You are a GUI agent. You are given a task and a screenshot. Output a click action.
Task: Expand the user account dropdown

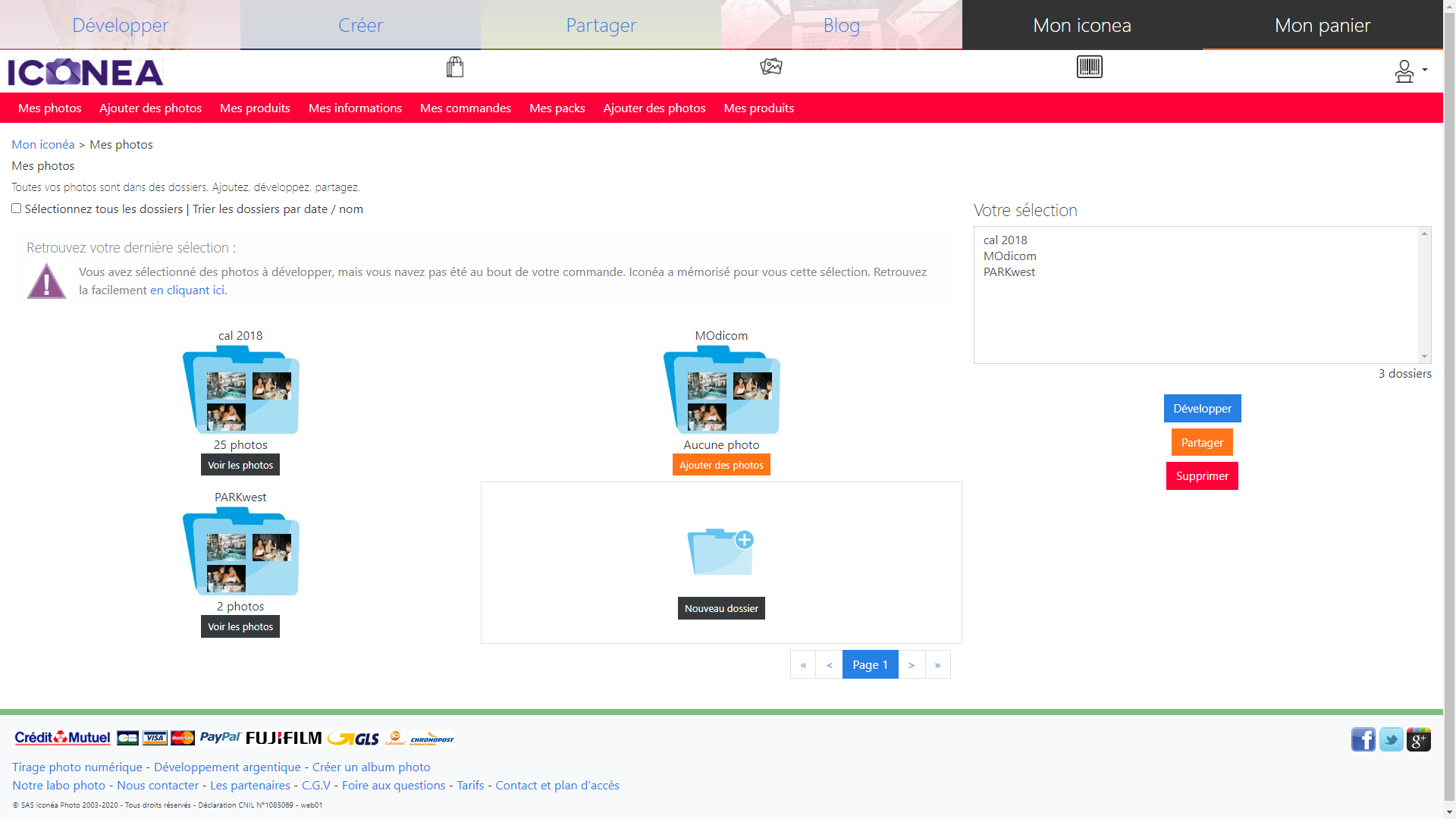click(x=1410, y=71)
